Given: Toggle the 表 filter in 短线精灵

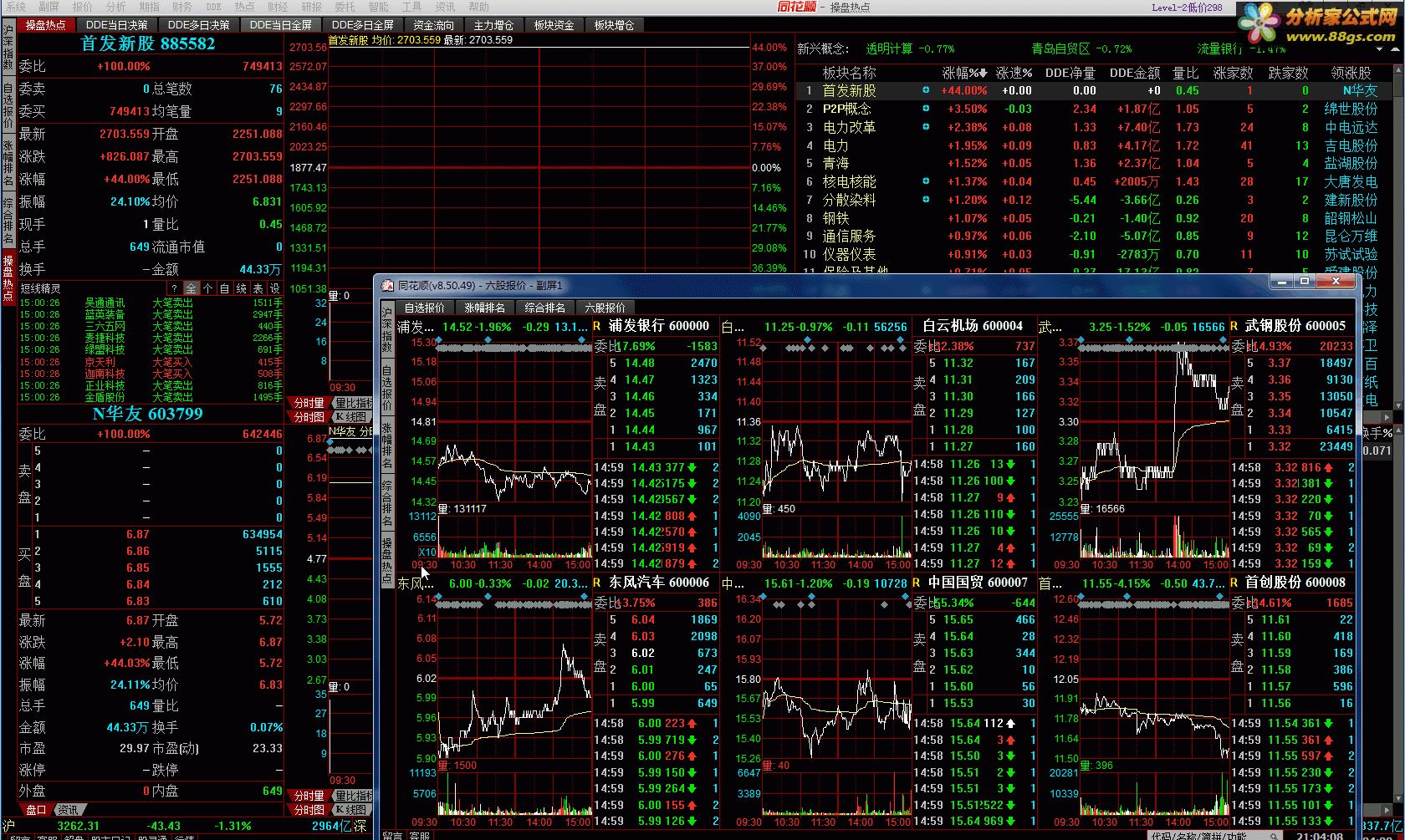Looking at the screenshot, I should [x=258, y=288].
